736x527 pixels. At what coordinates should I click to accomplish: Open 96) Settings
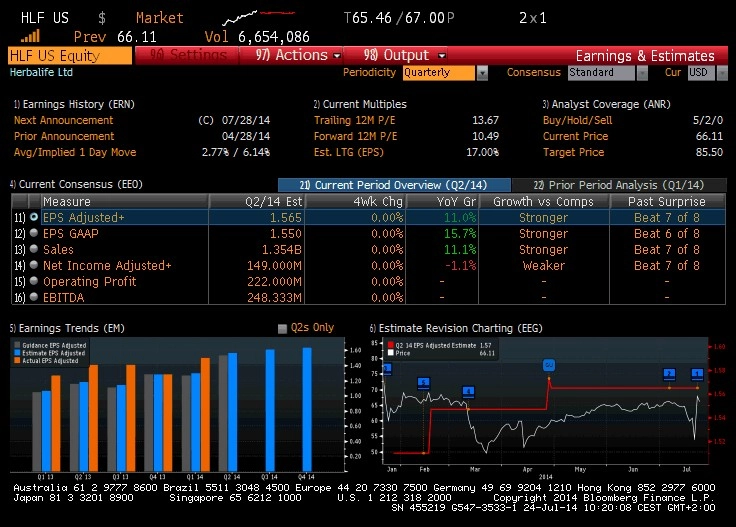coord(188,55)
